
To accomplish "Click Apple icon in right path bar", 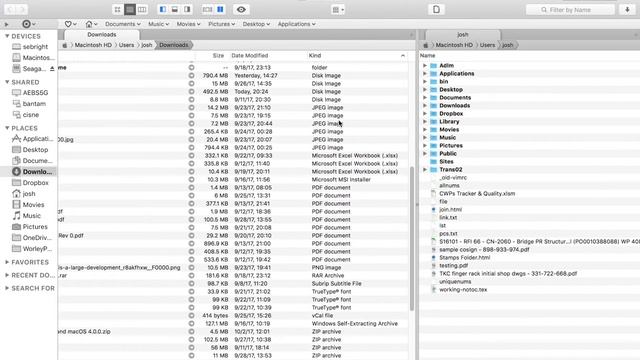I will 425,45.
